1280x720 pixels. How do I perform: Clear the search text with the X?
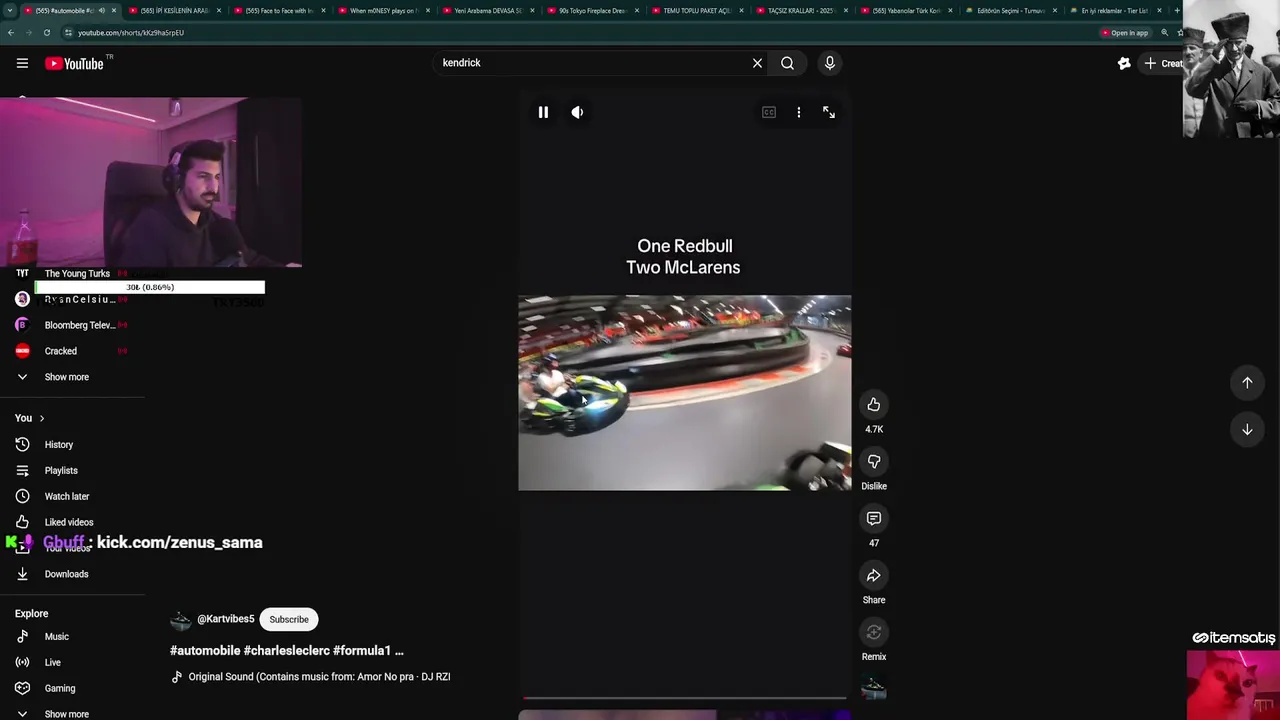tap(757, 63)
